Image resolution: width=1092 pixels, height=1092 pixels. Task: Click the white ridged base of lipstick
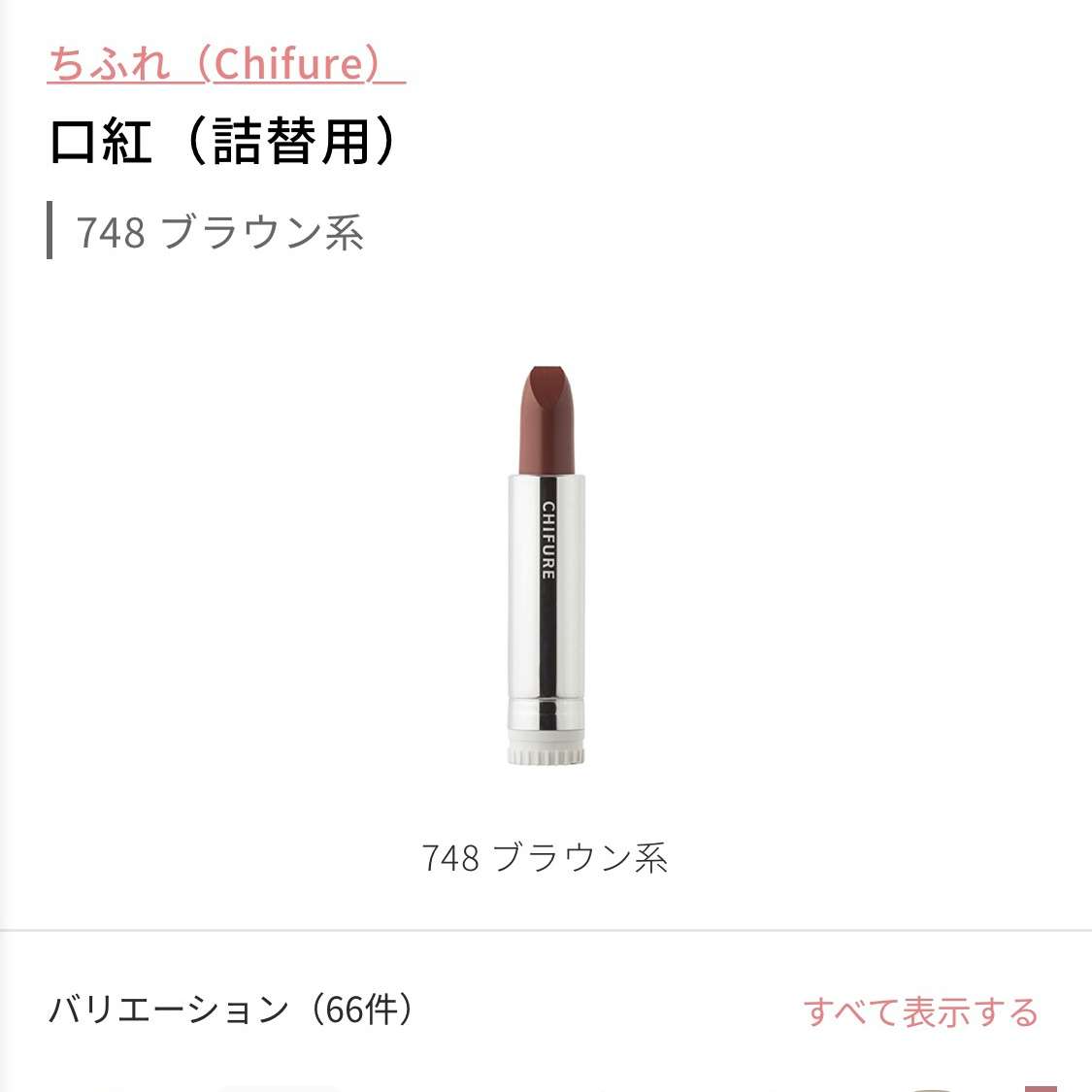click(546, 748)
